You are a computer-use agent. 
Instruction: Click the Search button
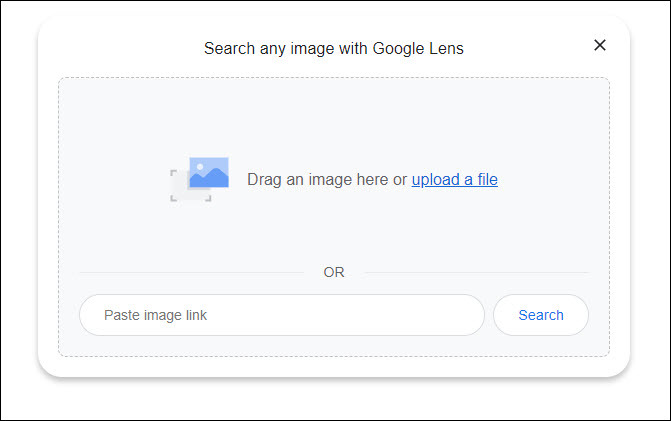(x=541, y=315)
